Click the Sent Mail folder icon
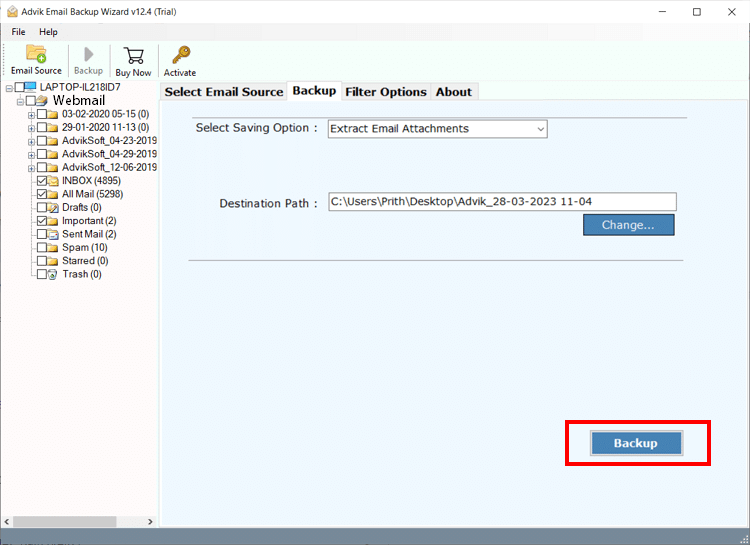 click(53, 234)
